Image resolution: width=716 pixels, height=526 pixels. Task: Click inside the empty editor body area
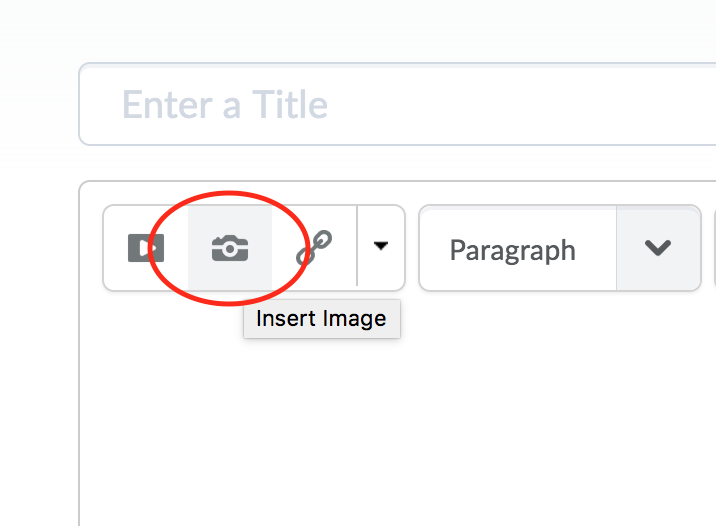click(x=400, y=420)
